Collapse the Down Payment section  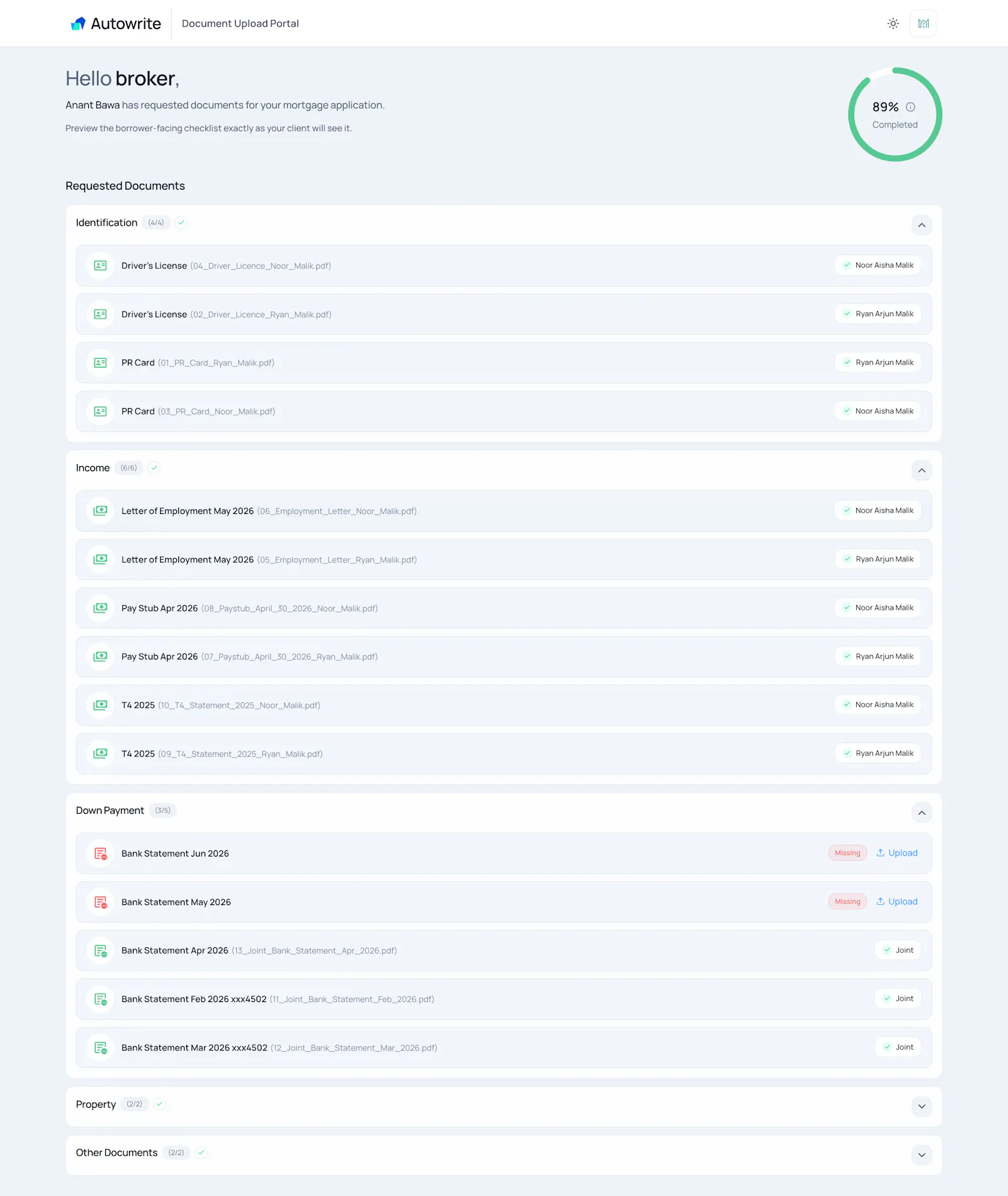[922, 812]
